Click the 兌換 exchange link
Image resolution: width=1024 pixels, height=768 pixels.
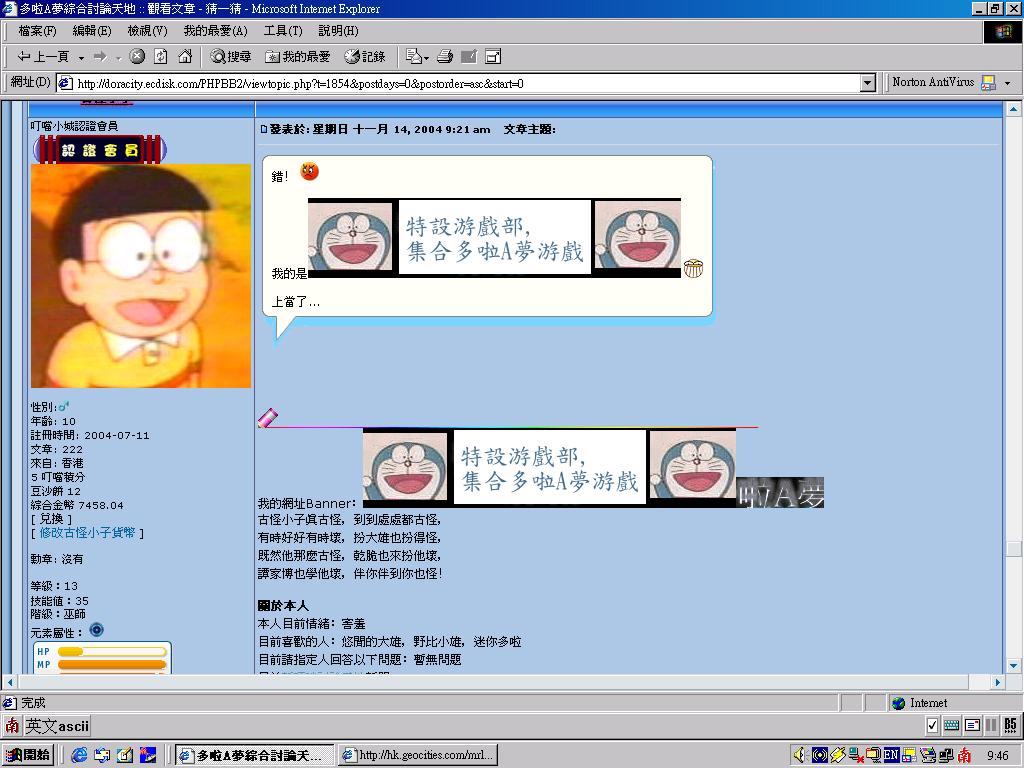coord(52,519)
